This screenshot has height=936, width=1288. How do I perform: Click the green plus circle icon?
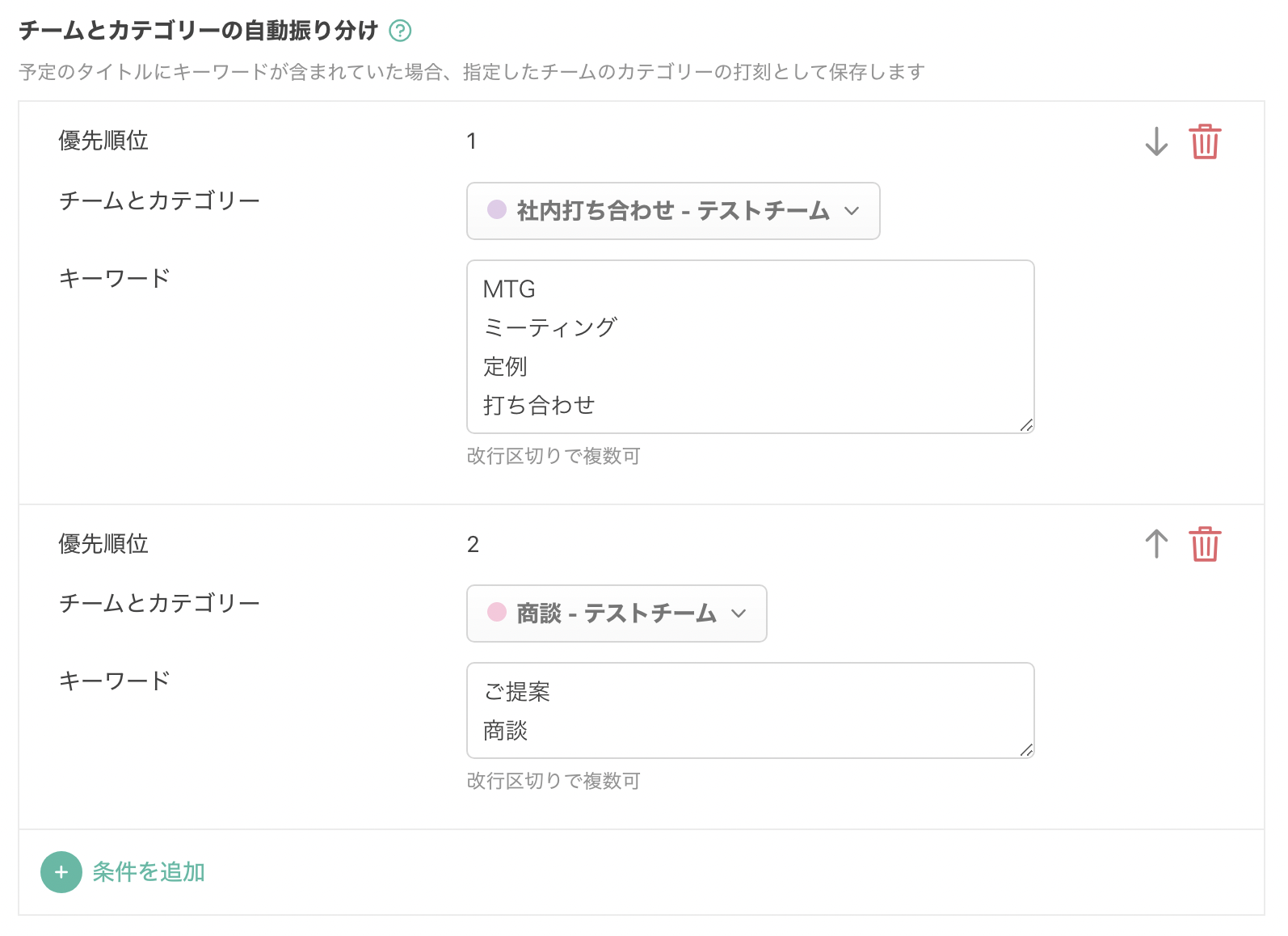click(x=61, y=872)
